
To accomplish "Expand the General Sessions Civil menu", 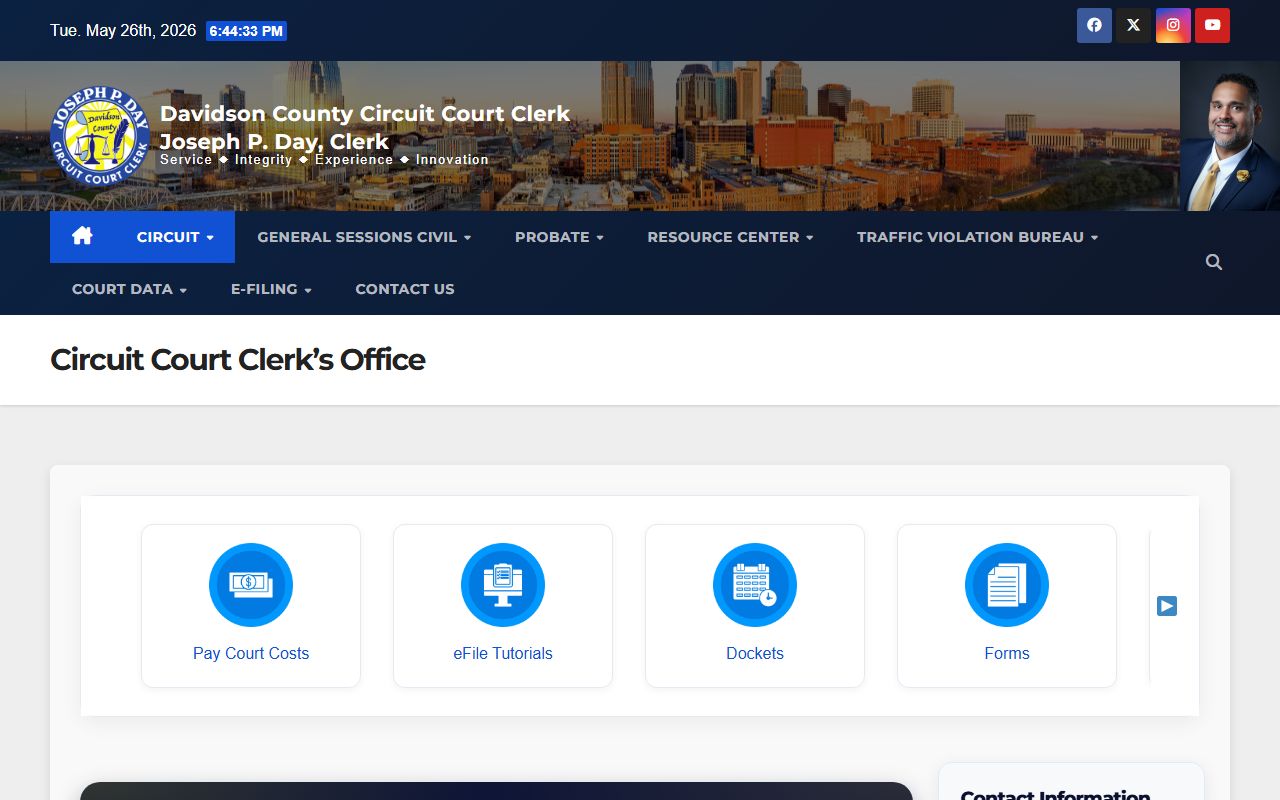I will click(364, 237).
